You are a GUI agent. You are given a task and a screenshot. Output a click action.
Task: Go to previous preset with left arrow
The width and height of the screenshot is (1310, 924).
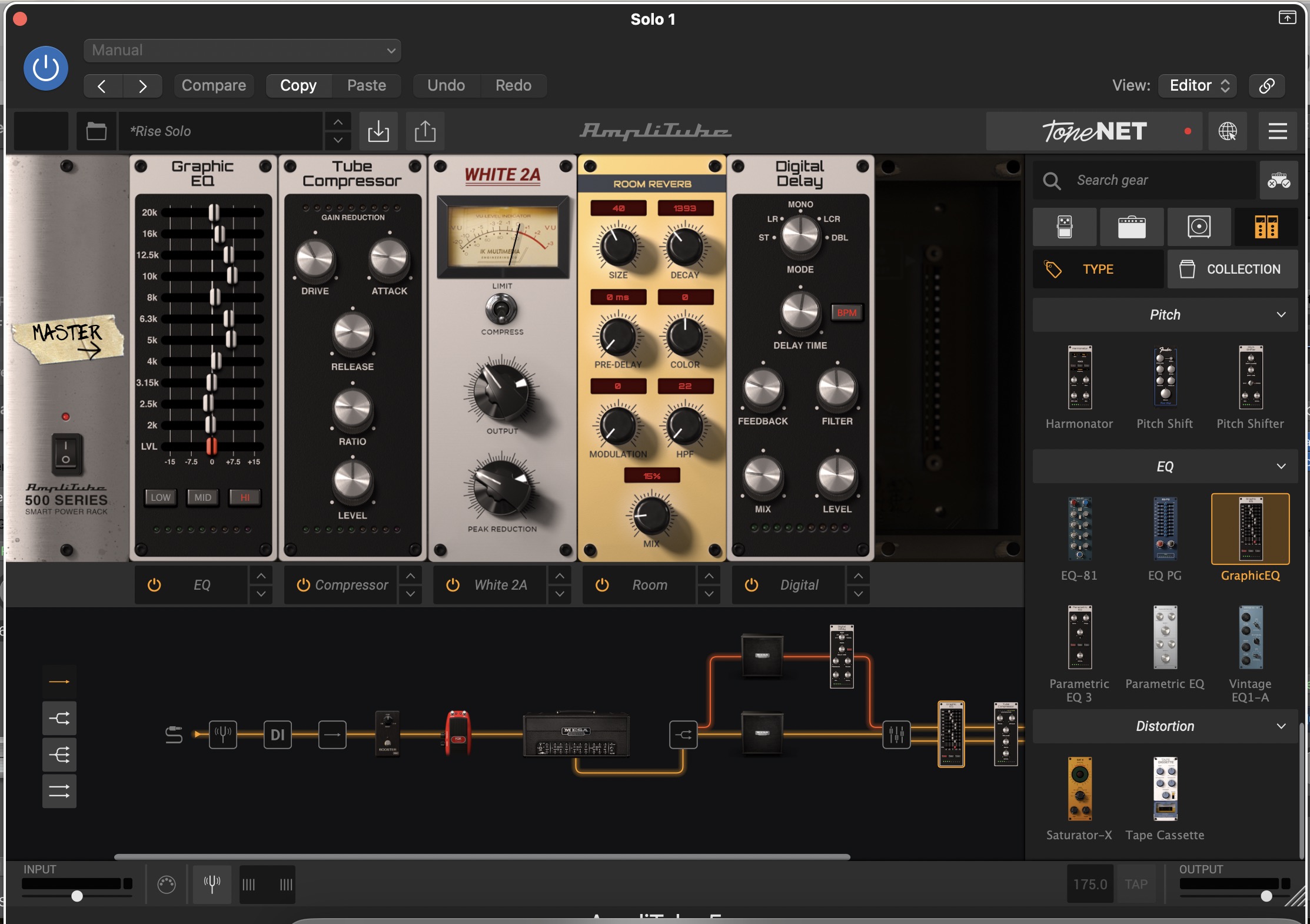pyautogui.click(x=102, y=86)
